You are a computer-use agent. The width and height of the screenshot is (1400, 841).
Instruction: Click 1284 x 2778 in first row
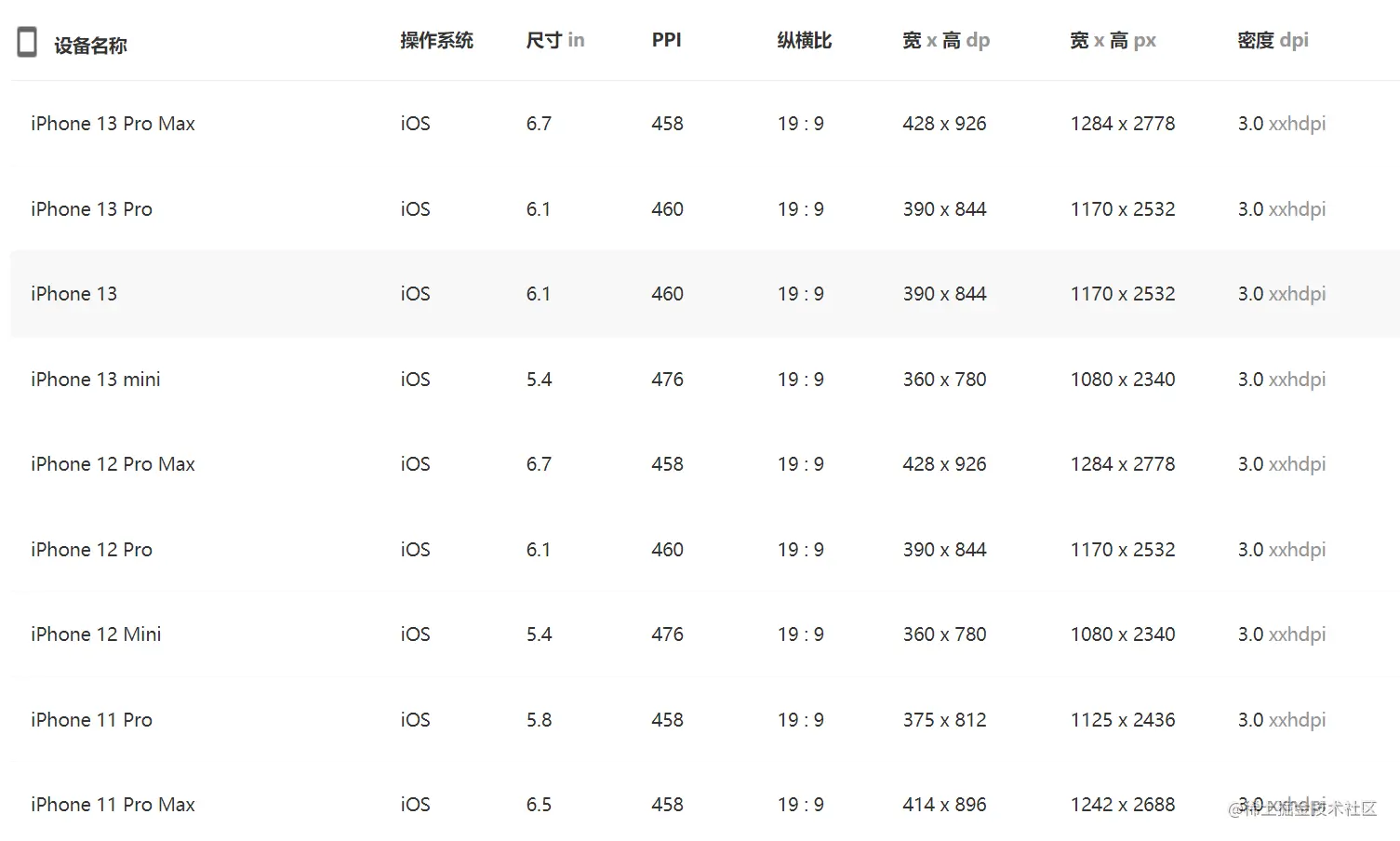pos(1123,124)
